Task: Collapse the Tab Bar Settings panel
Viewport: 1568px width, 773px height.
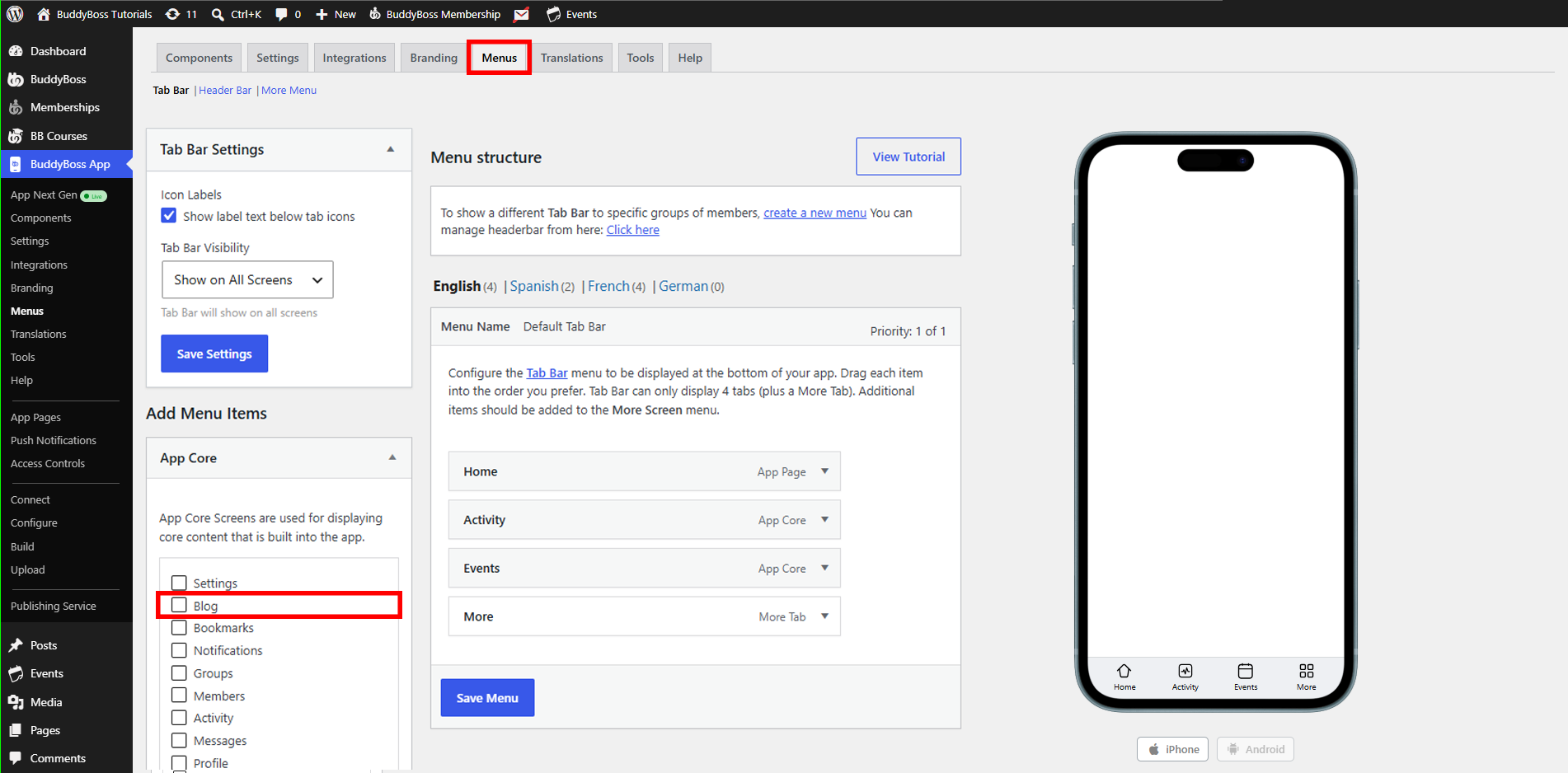Action: [391, 149]
